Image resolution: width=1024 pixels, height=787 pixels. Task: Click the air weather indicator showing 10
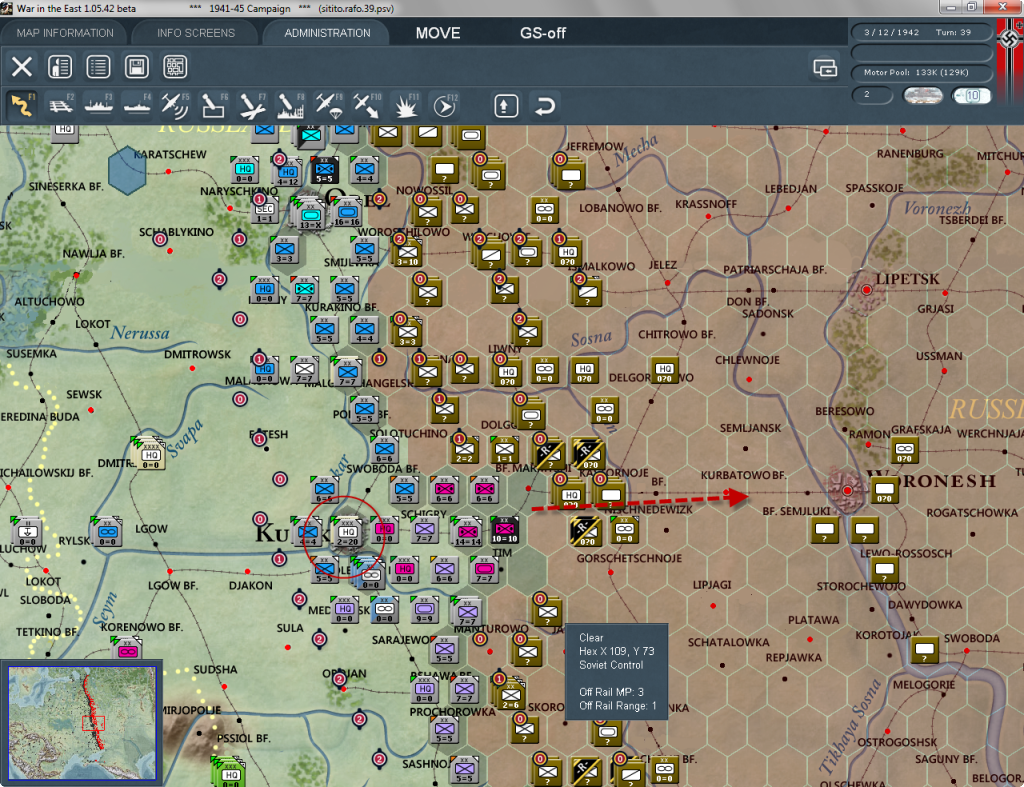point(971,95)
